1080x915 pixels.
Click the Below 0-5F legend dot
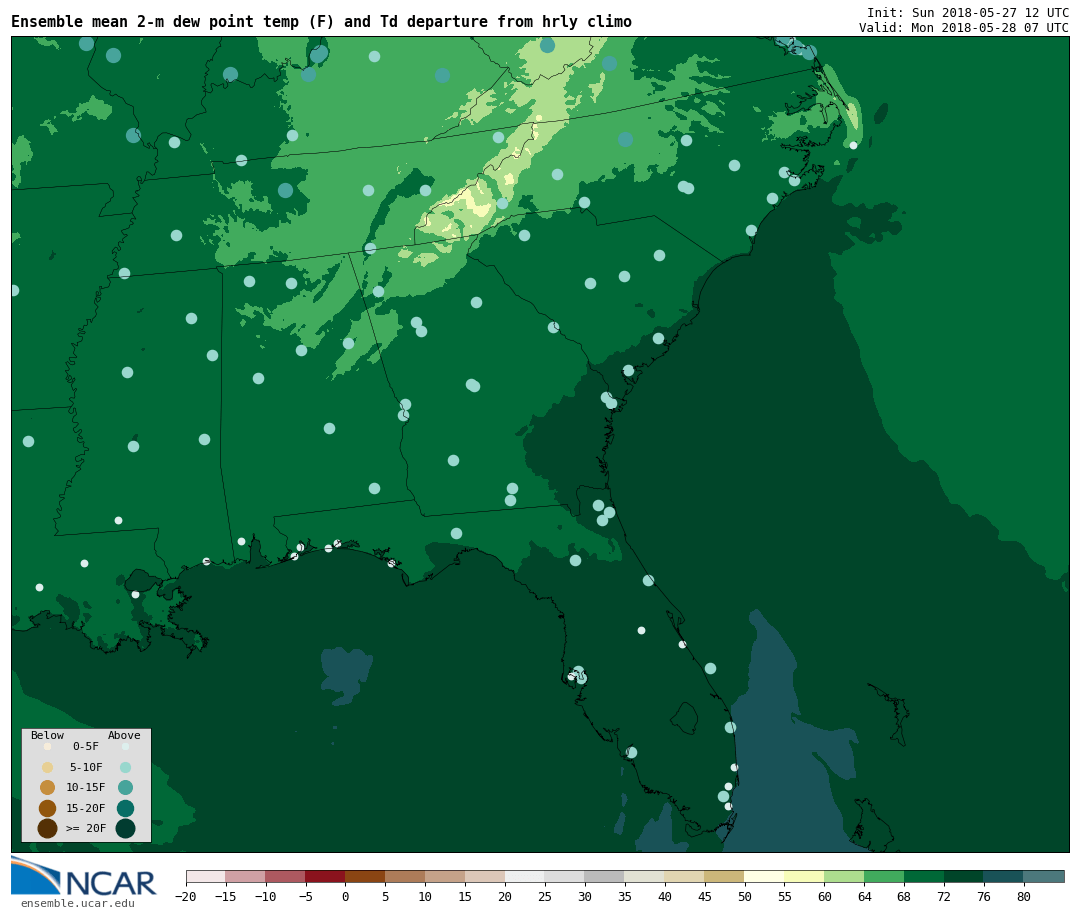tap(48, 746)
